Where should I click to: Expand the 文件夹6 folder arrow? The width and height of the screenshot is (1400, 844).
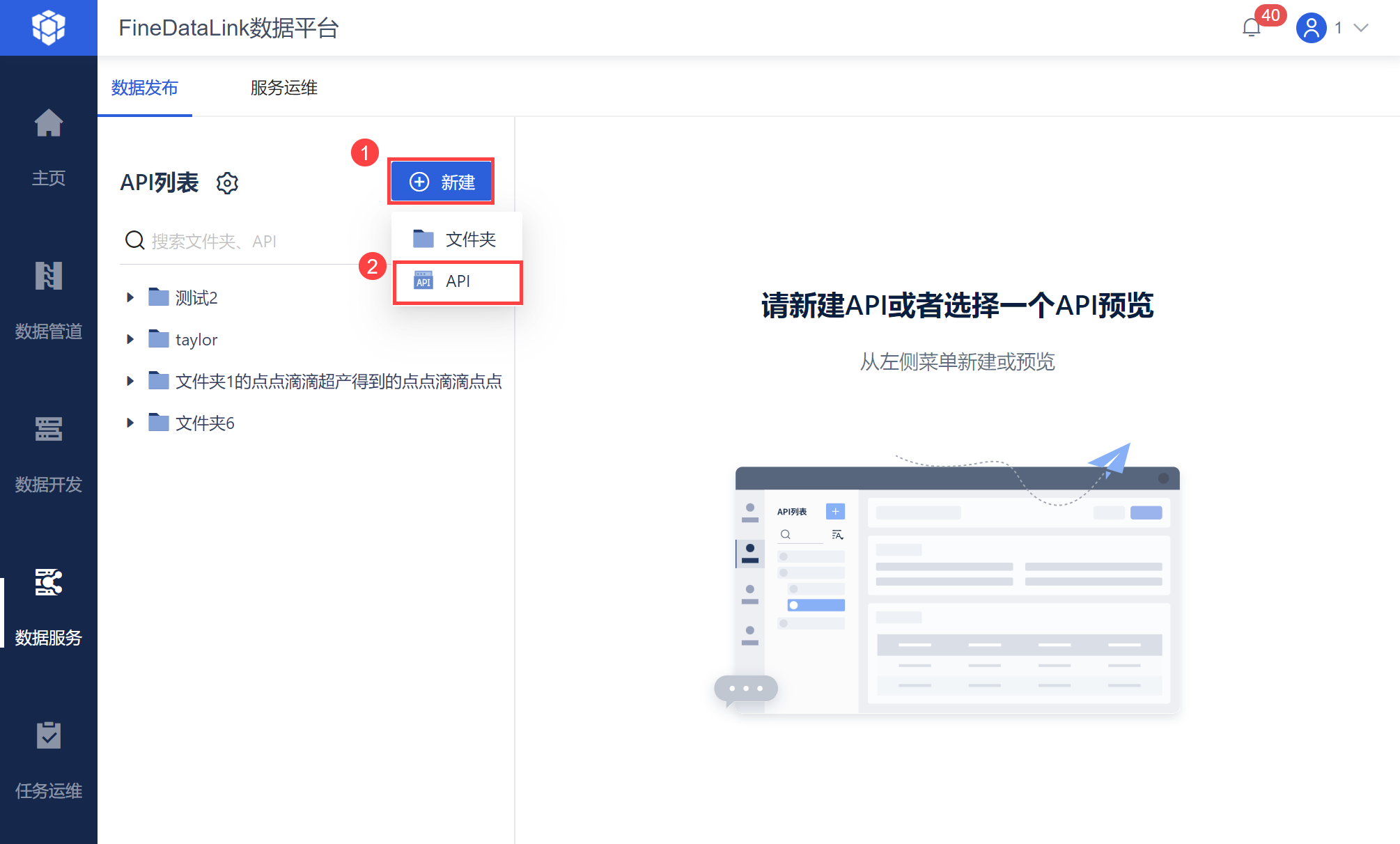click(x=130, y=423)
